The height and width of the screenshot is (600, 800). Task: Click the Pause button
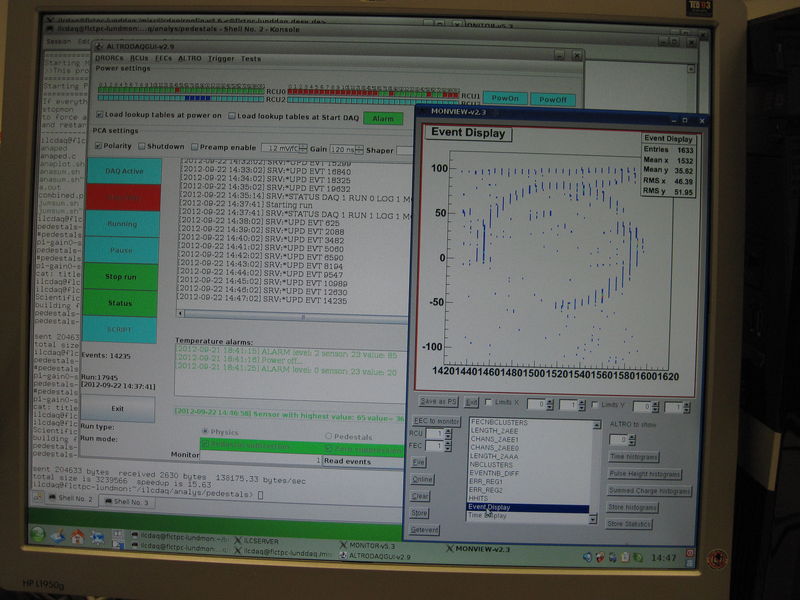pos(121,251)
